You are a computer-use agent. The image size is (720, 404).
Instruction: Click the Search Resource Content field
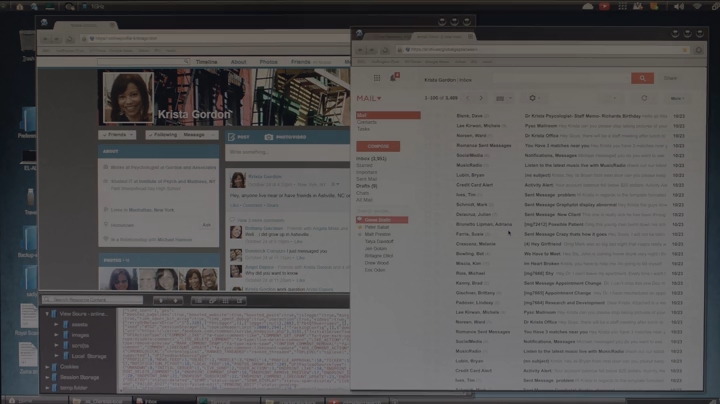coord(92,300)
